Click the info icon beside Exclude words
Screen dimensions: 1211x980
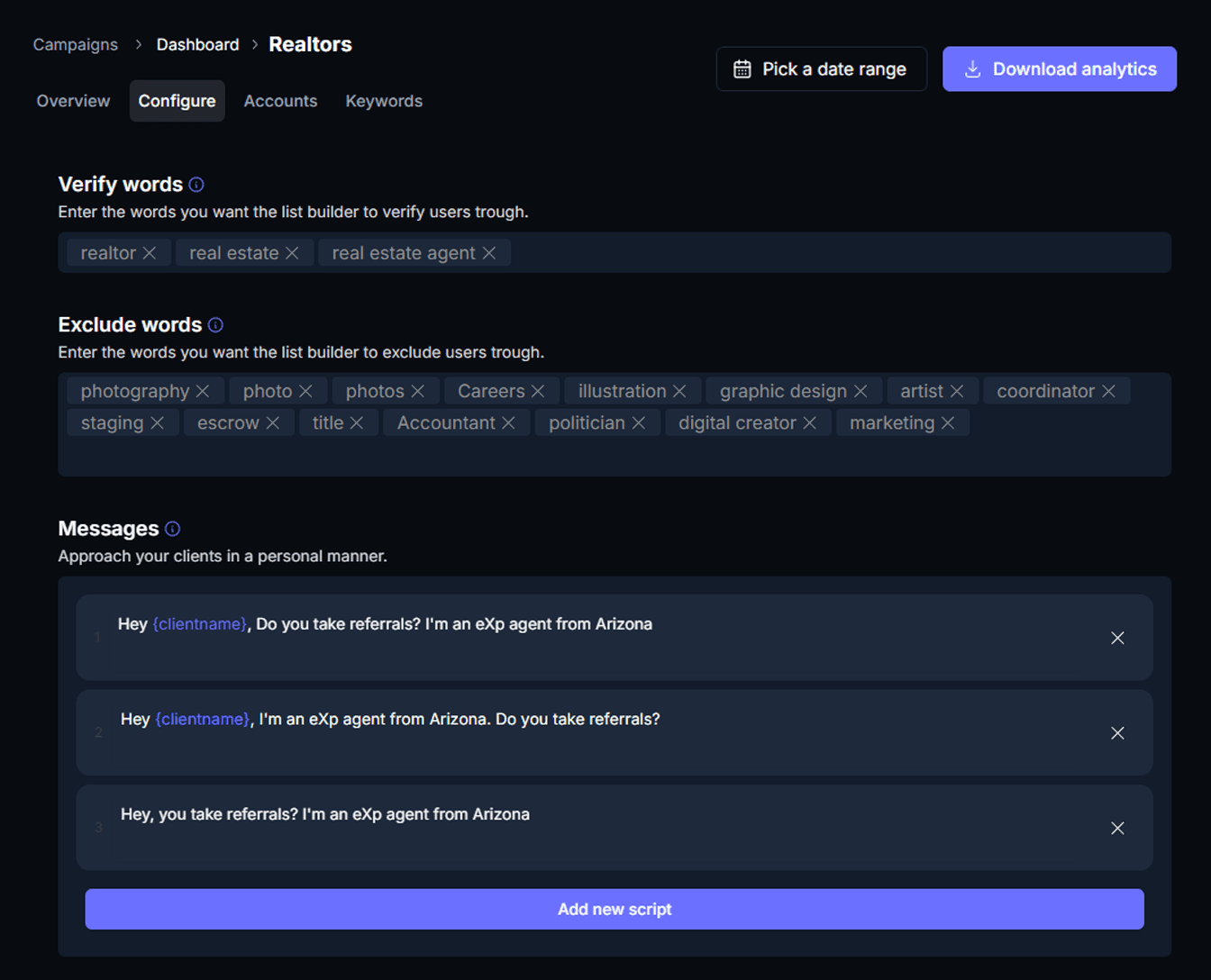pos(215,325)
